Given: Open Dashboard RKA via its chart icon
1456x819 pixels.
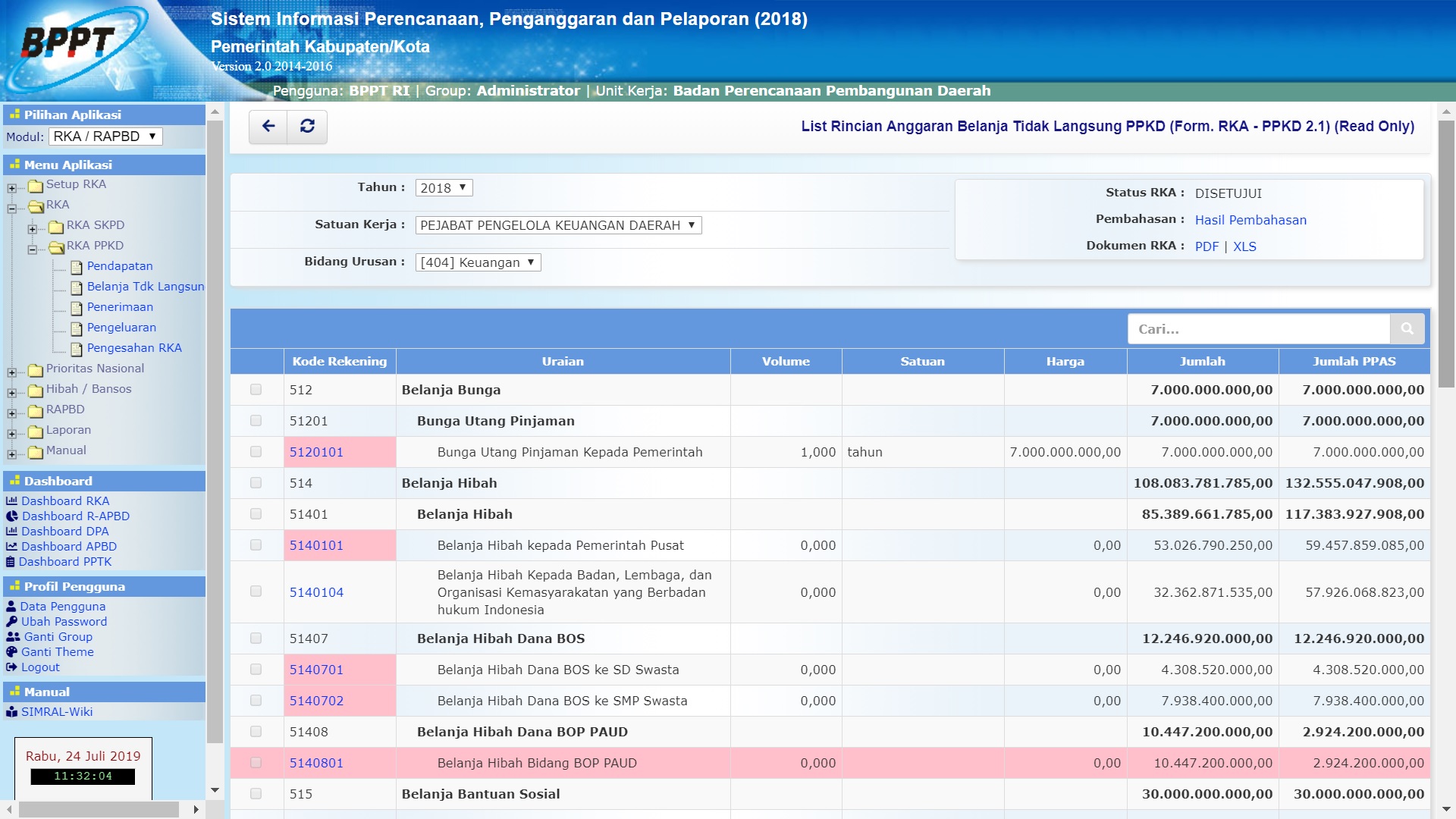Looking at the screenshot, I should (13, 501).
